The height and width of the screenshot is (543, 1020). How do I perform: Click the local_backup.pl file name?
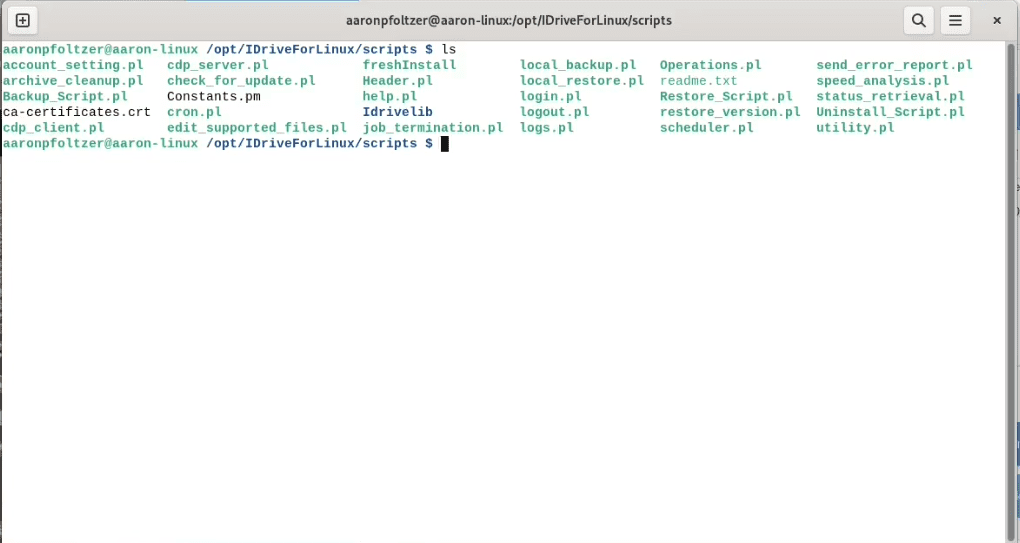pyautogui.click(x=578, y=65)
